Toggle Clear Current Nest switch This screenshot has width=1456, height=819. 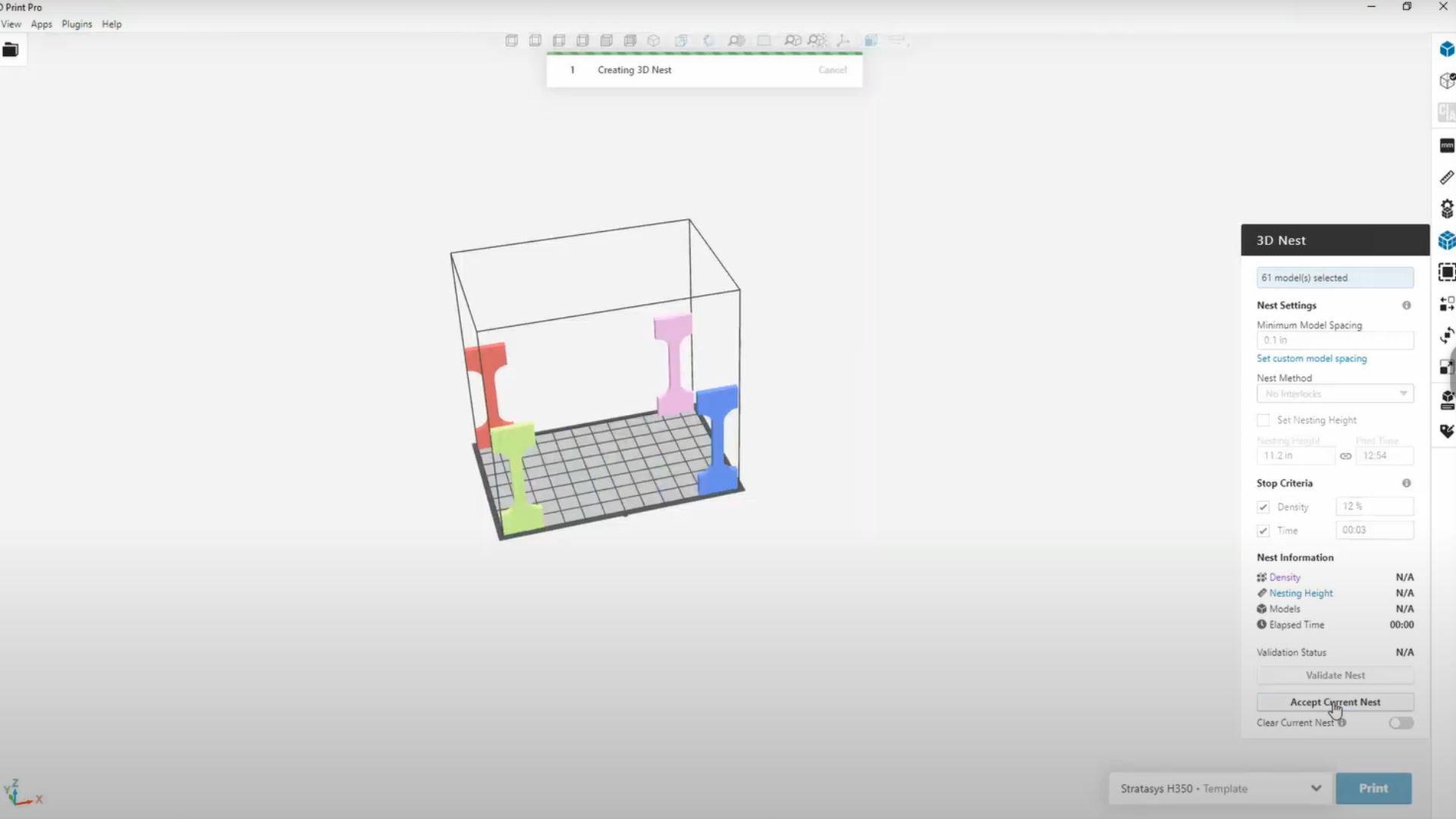tap(1400, 723)
